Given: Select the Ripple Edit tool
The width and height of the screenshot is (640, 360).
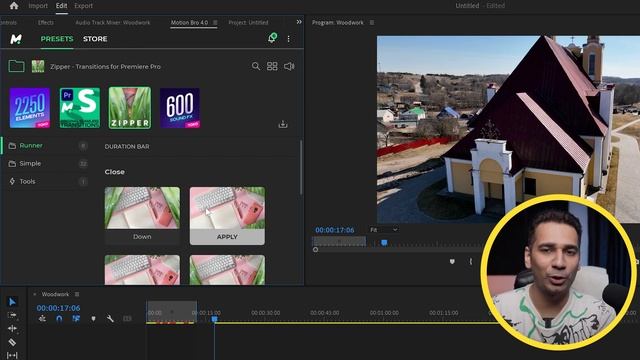Looking at the screenshot, I should 12,328.
